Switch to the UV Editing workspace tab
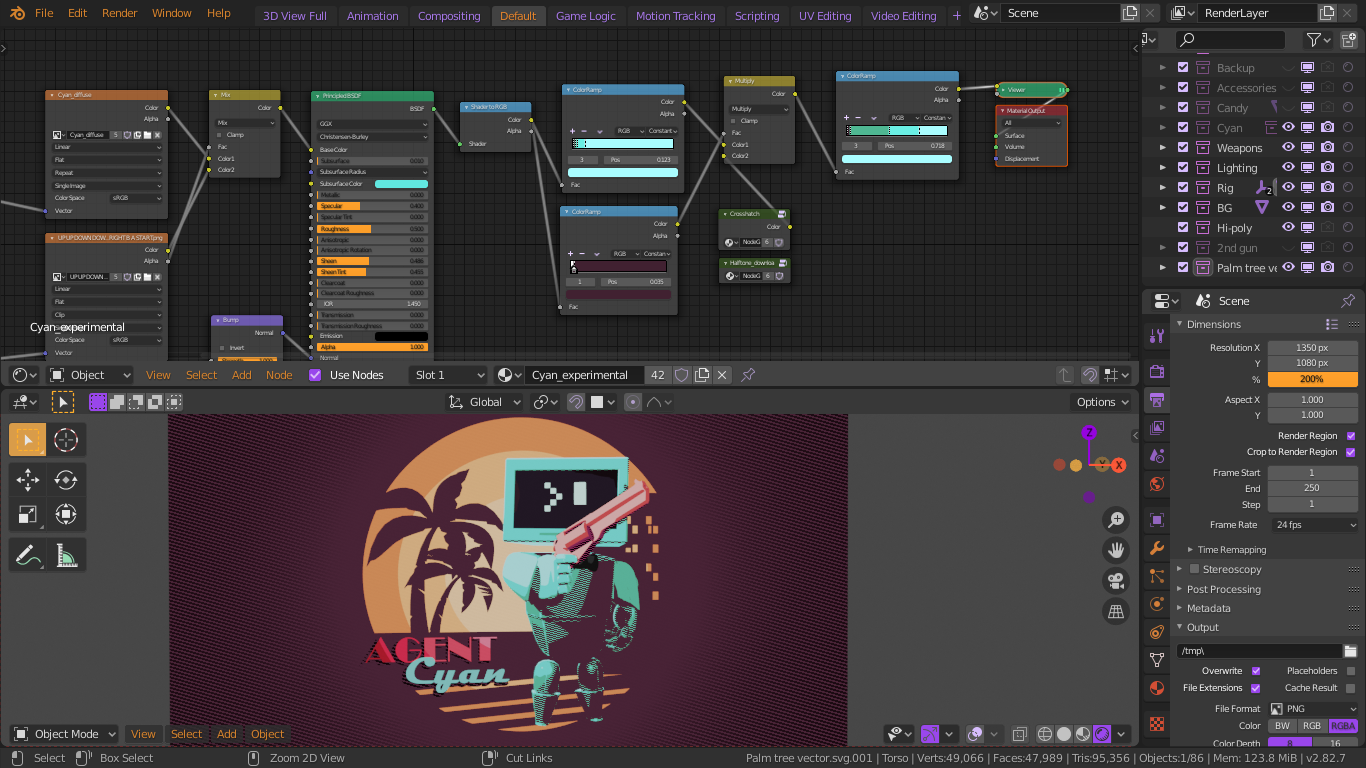The image size is (1366, 768). (x=825, y=16)
